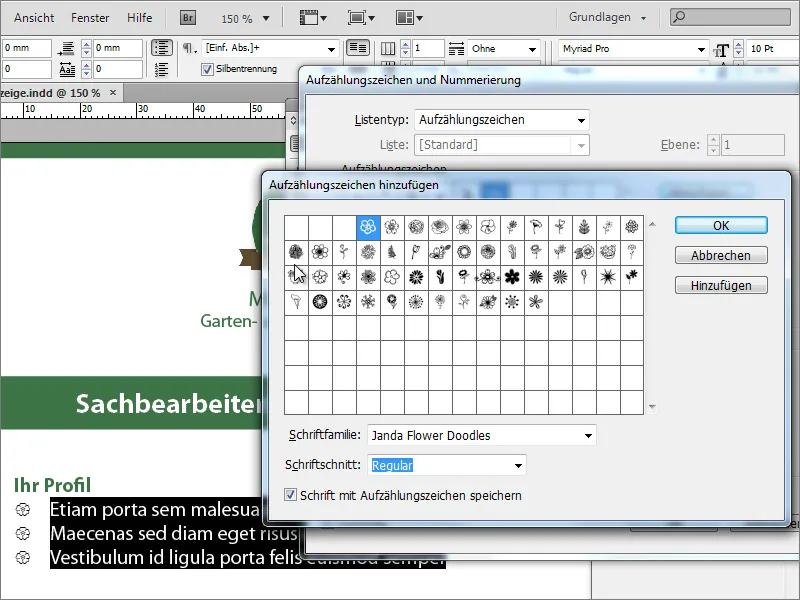Click the span columns icon beside Ohne
The image size is (800, 600).
(456, 48)
